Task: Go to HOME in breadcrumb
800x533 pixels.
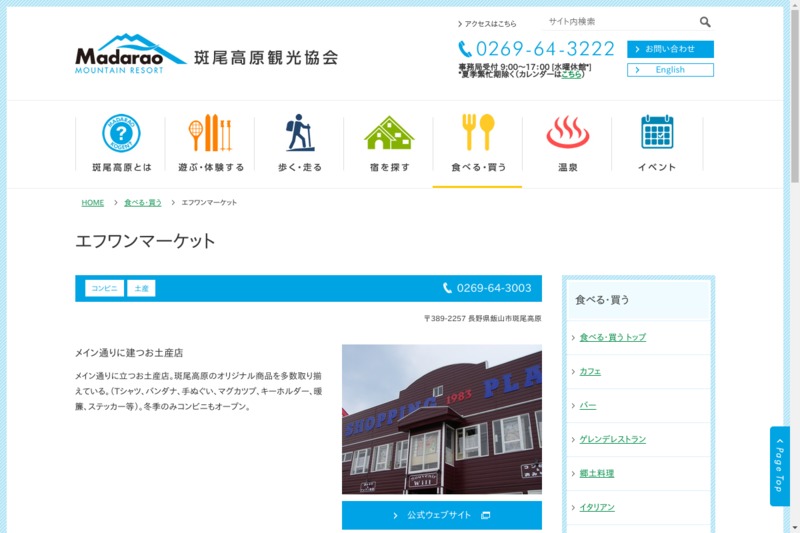Action: point(93,203)
